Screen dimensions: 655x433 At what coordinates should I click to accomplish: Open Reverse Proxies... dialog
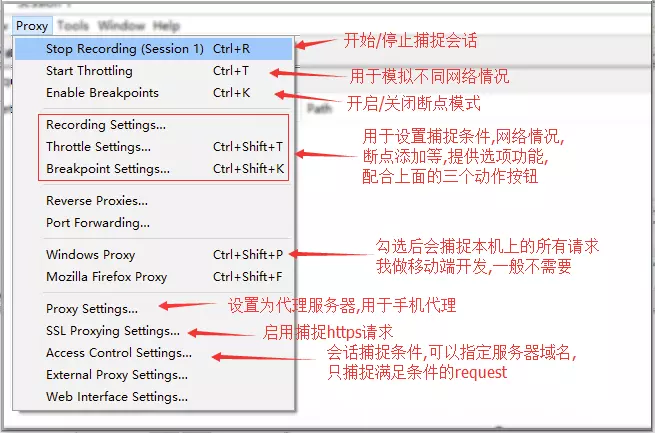coord(154,201)
